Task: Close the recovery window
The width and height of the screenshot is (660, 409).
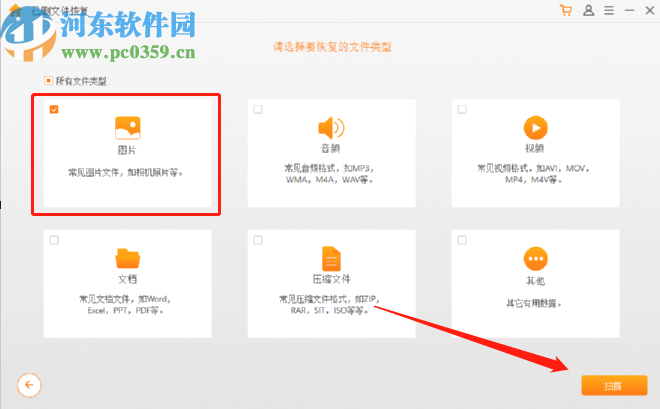Action: click(649, 10)
